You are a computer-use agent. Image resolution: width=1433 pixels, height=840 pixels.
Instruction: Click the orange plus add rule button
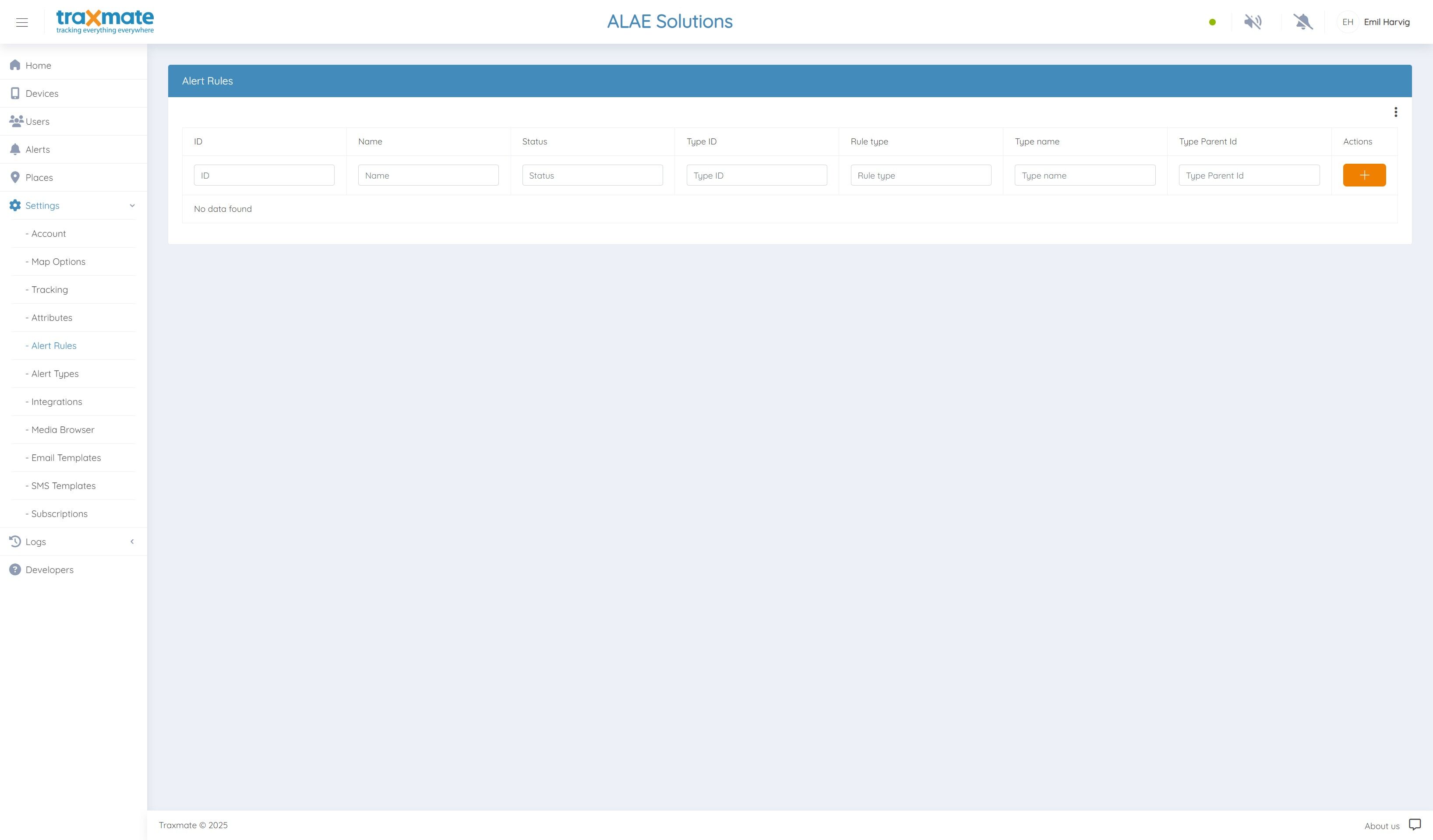[1364, 175]
